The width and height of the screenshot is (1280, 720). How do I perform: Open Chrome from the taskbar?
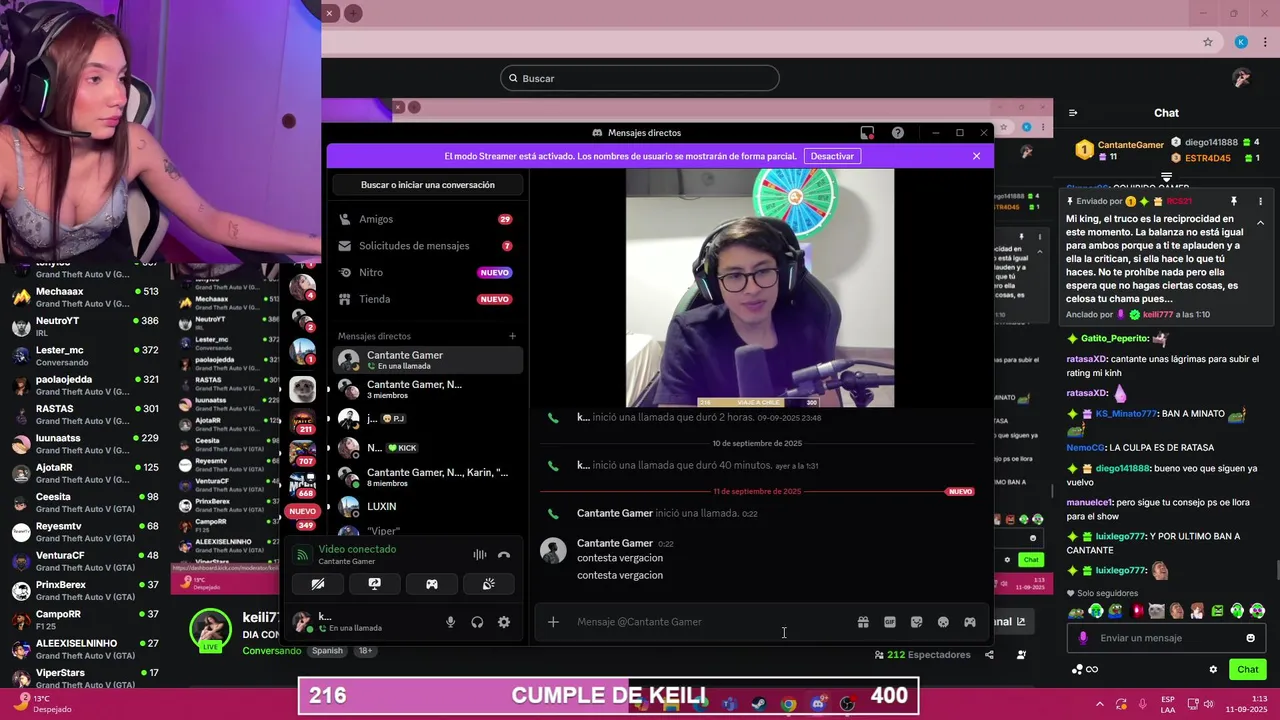[x=788, y=704]
